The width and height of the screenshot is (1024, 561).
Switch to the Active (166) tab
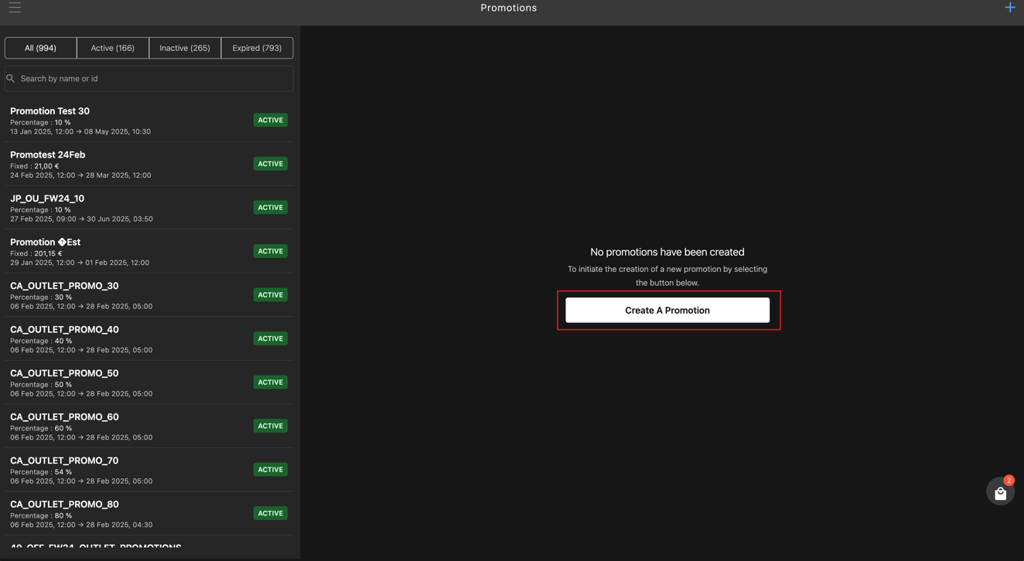112,48
